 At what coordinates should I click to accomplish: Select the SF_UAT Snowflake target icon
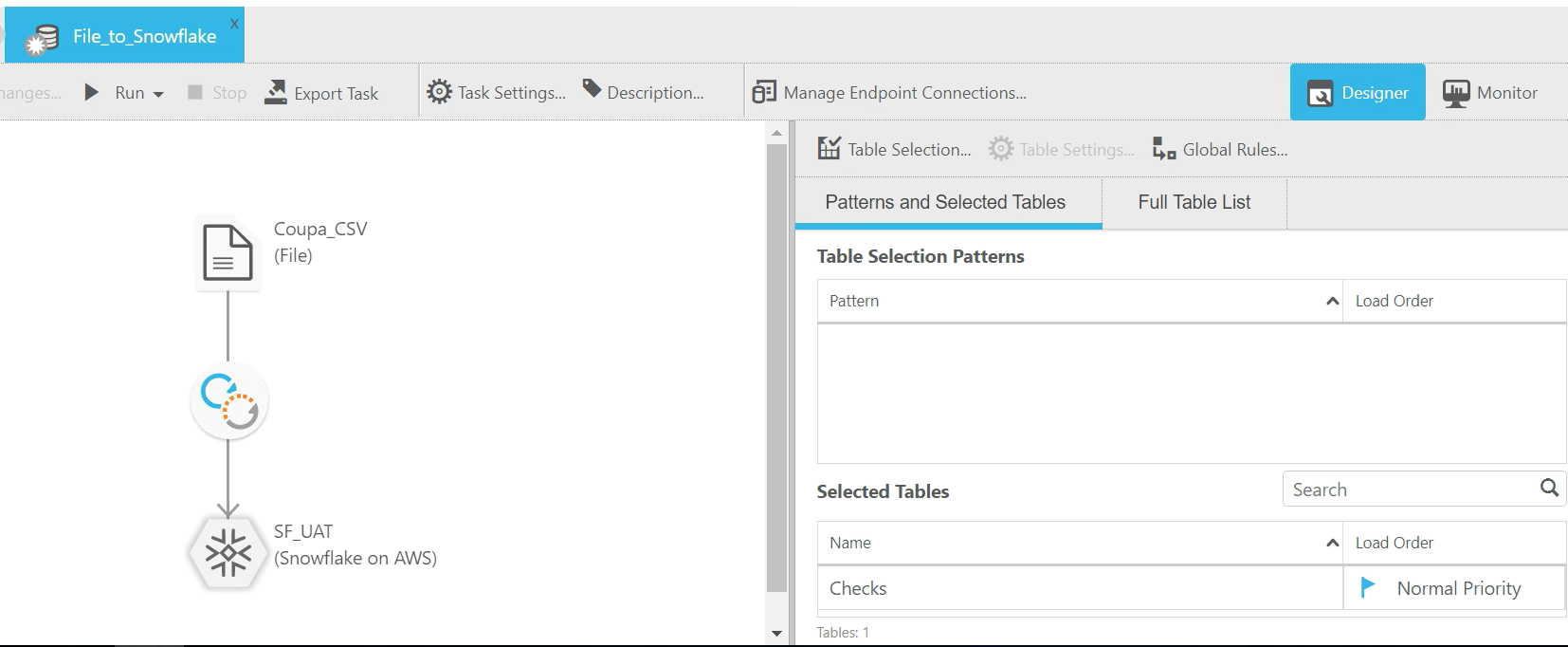(228, 552)
